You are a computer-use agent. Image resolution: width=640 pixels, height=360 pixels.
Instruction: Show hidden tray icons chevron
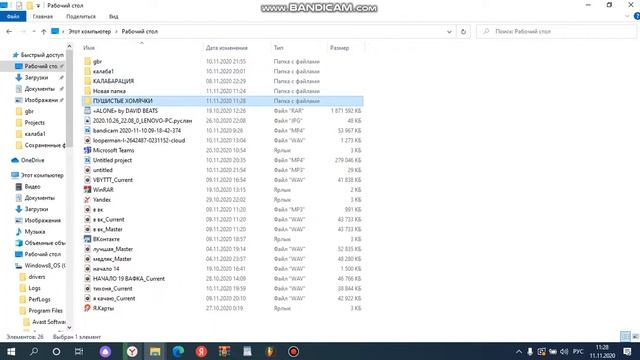pos(518,351)
